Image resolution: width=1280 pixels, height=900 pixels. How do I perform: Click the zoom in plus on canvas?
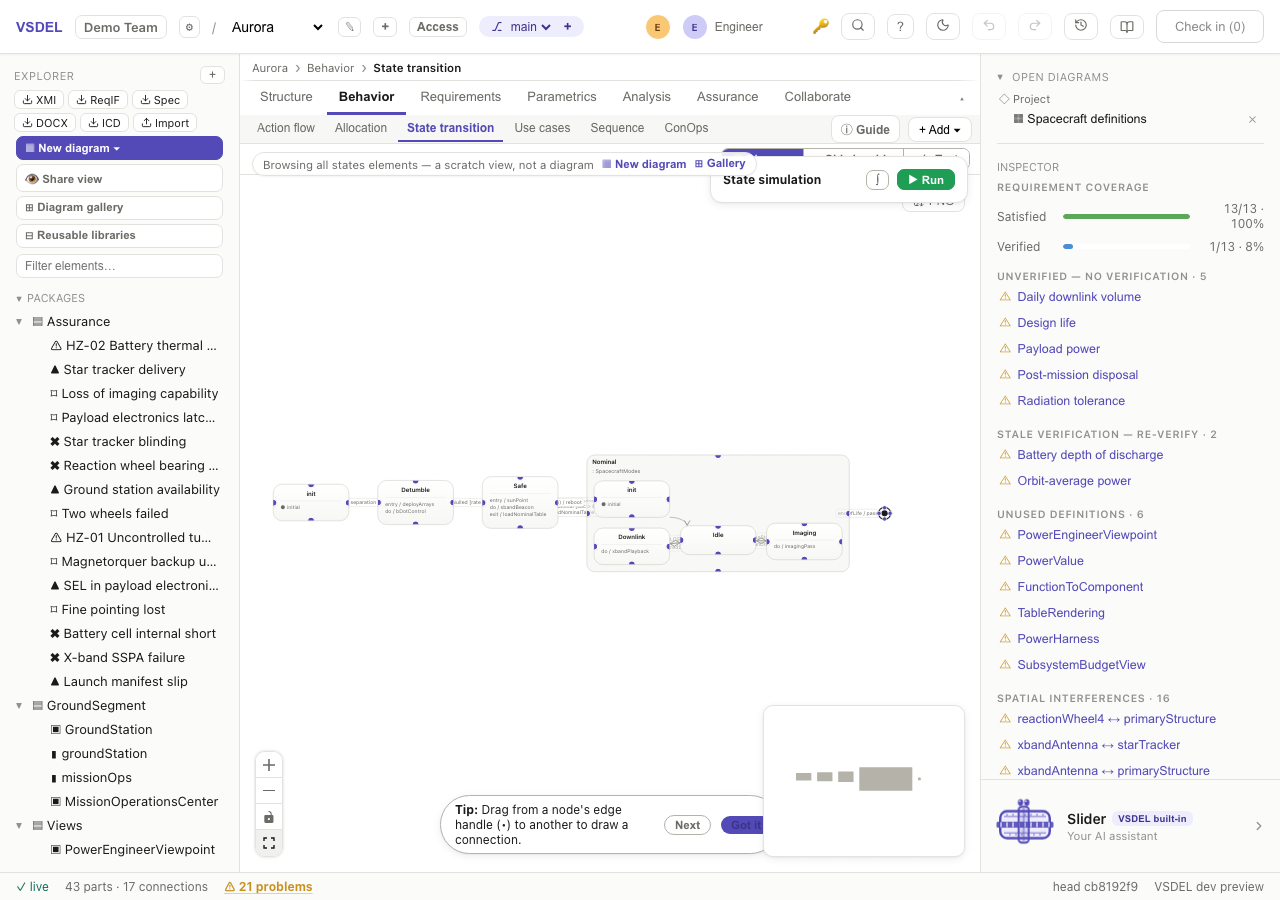pos(269,765)
